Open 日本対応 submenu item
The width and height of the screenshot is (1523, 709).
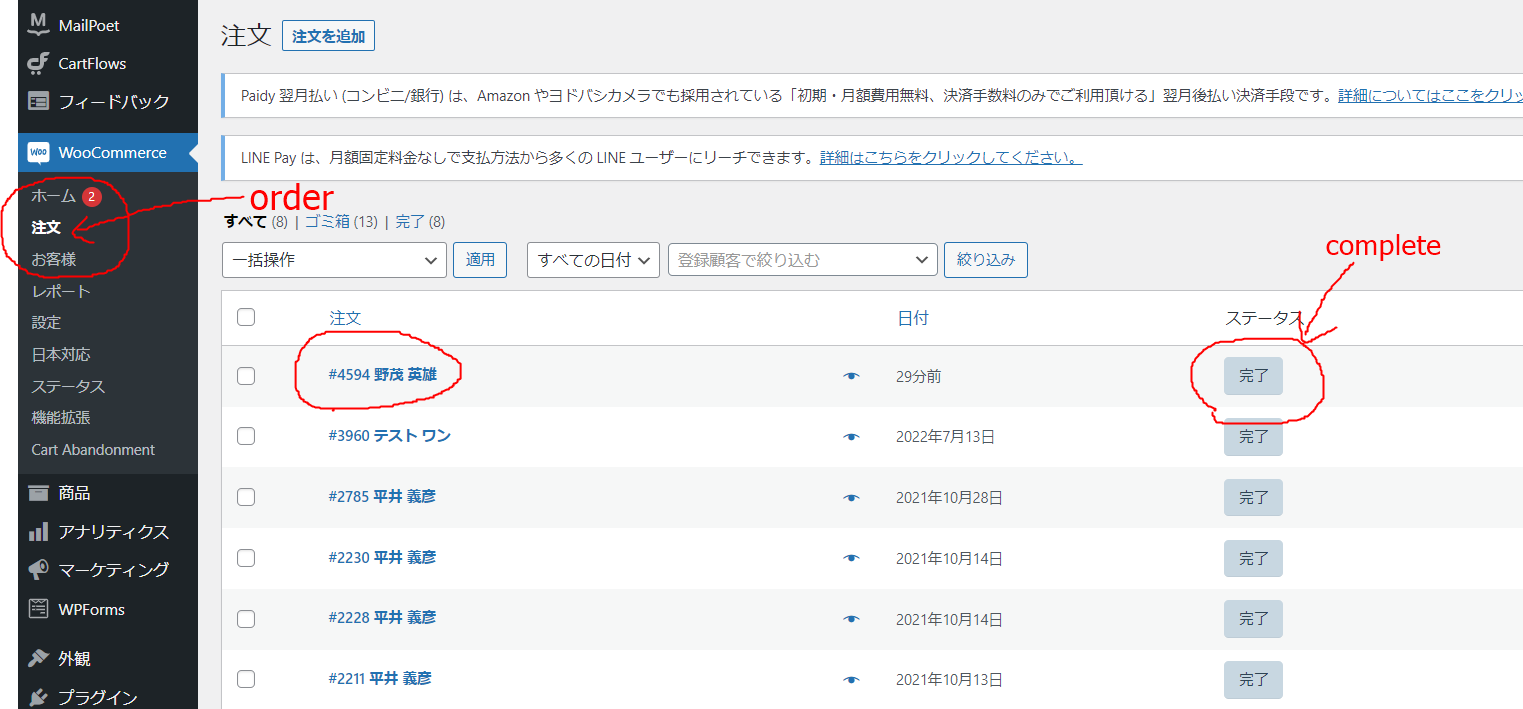pos(61,354)
